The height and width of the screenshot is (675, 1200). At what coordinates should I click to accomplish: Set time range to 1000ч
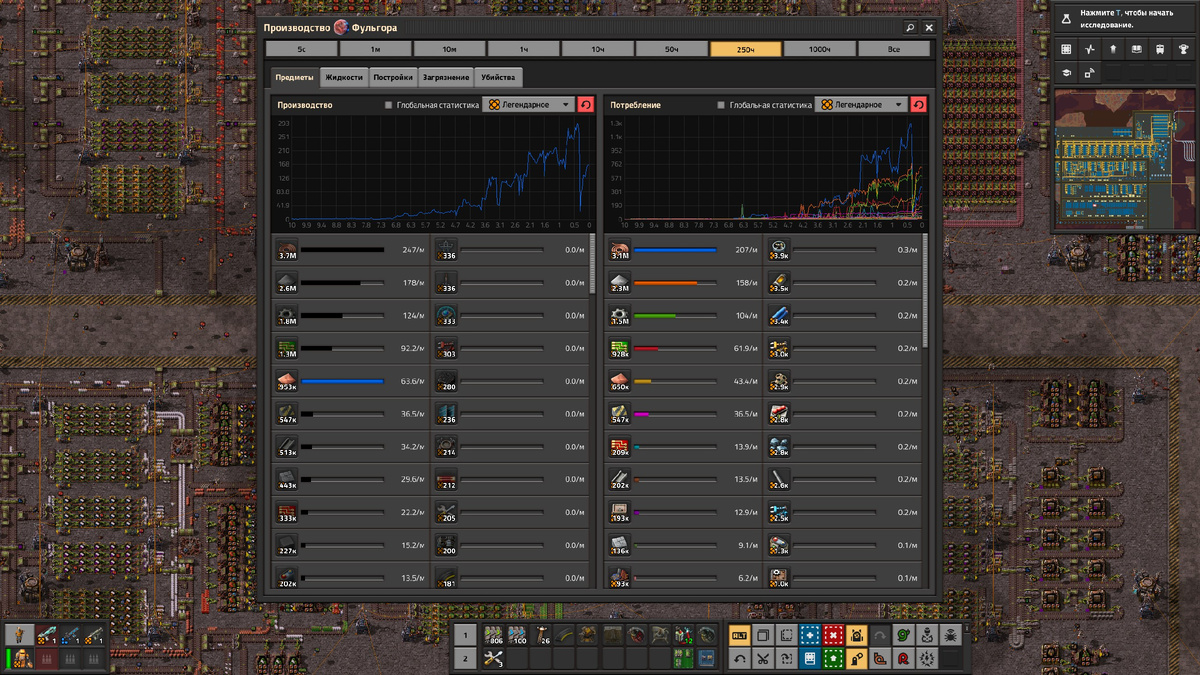[x=819, y=49]
